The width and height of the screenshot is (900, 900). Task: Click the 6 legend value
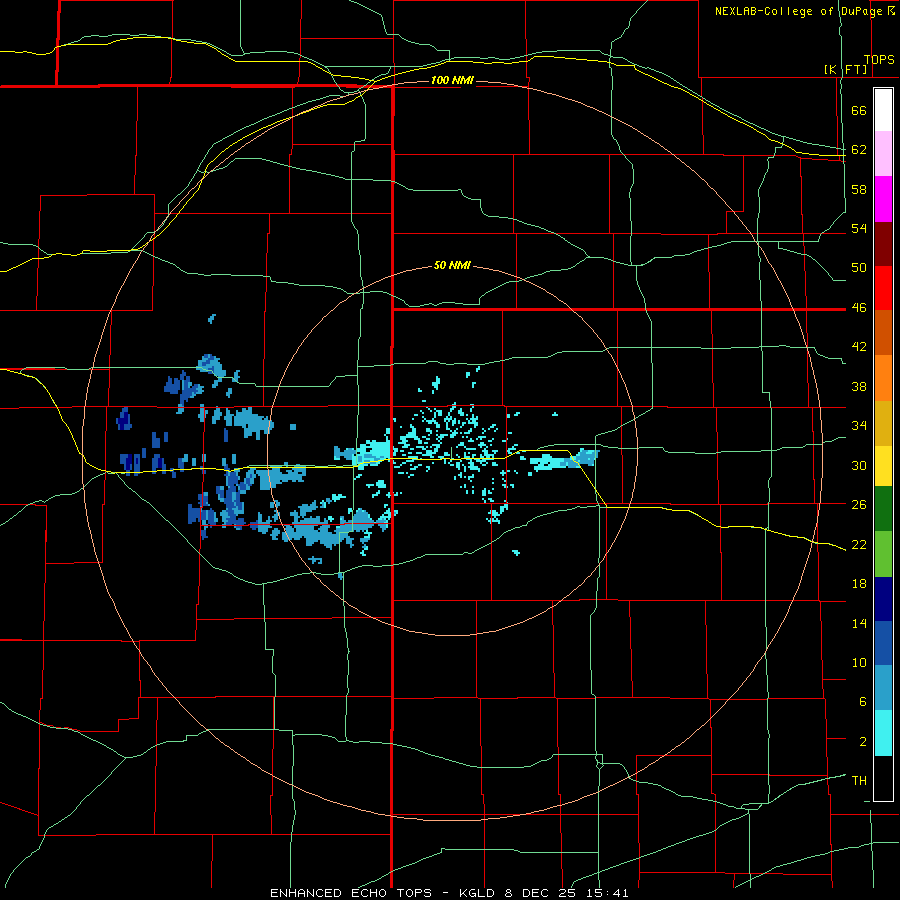point(863,702)
